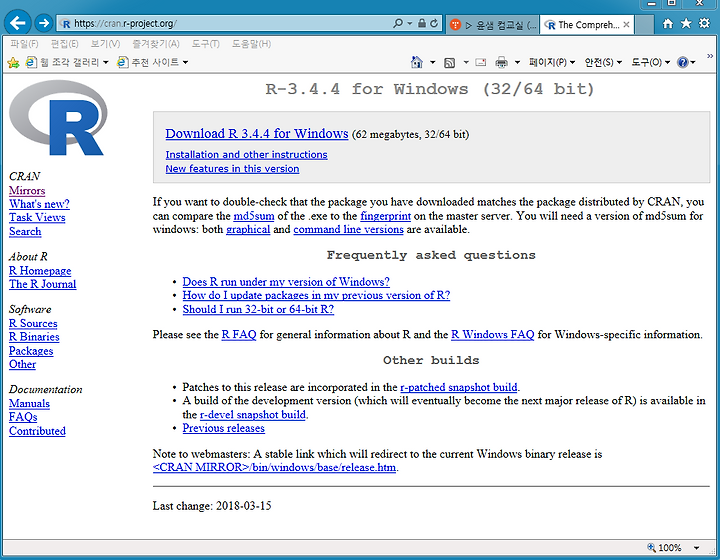Open the zoom level 100% dropdown arrow

coord(696,548)
